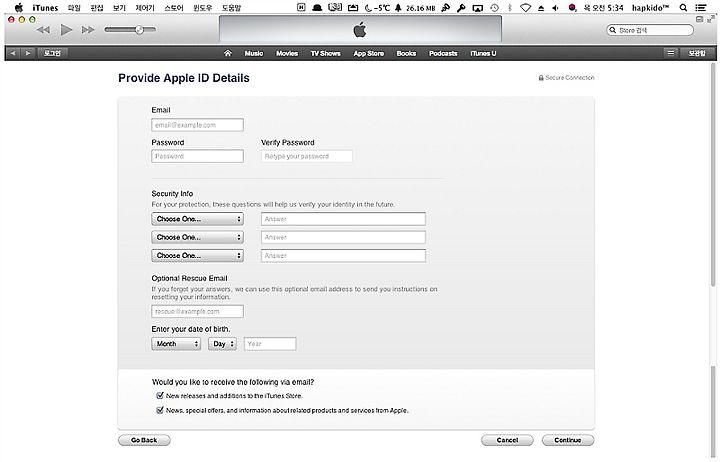
Task: Open the third security question dropdown
Action: click(197, 255)
